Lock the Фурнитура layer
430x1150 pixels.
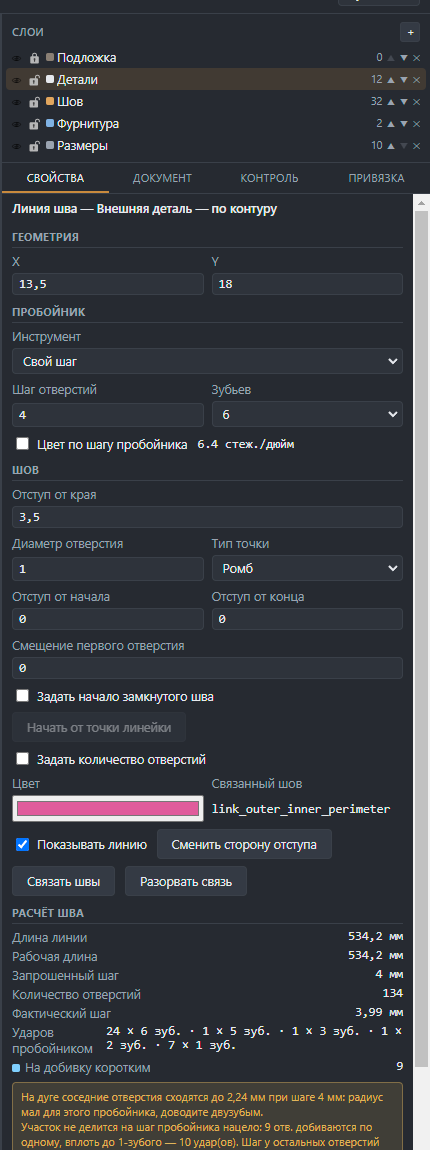(x=34, y=124)
